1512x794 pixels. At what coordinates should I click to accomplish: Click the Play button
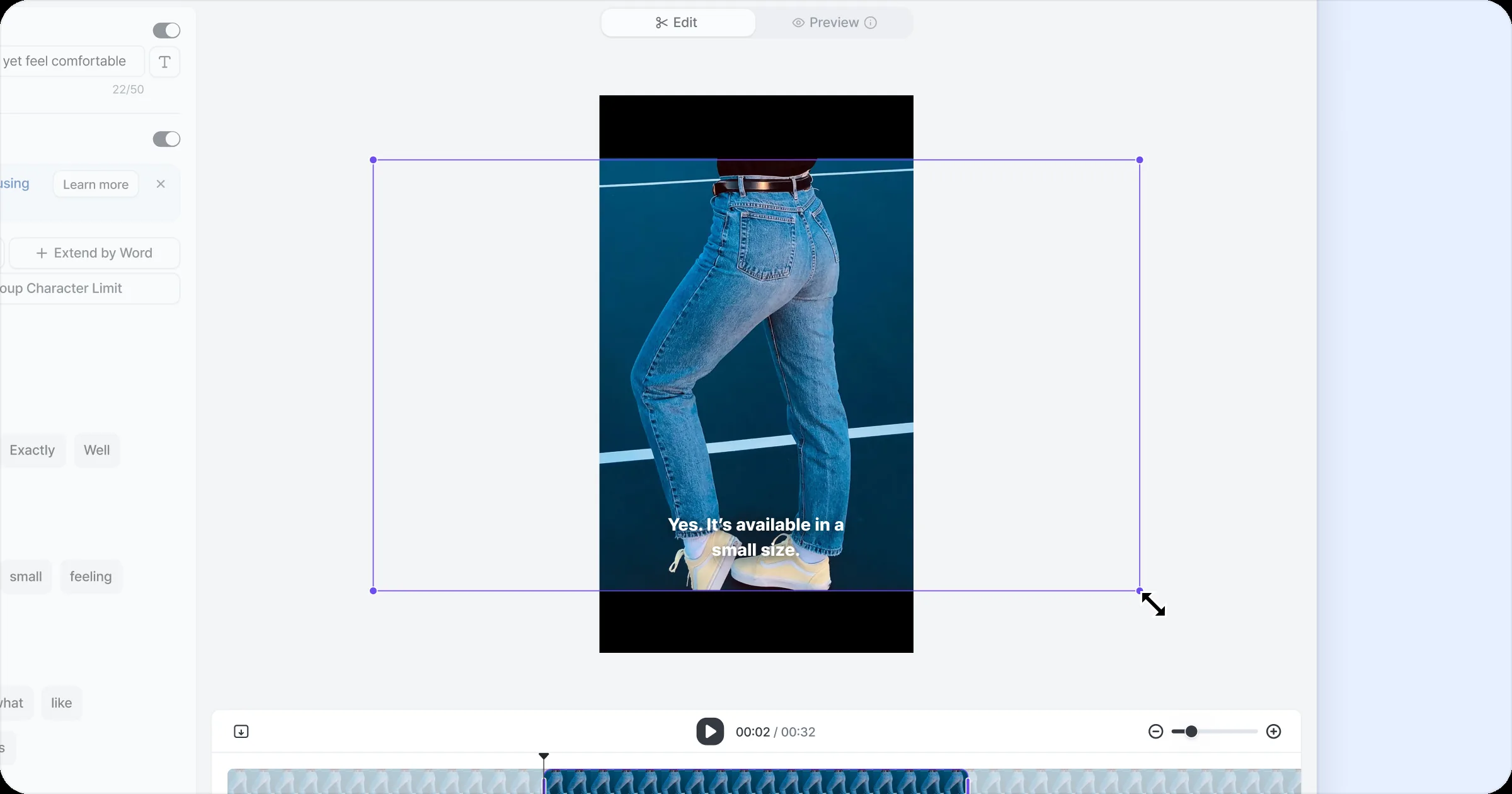click(710, 732)
